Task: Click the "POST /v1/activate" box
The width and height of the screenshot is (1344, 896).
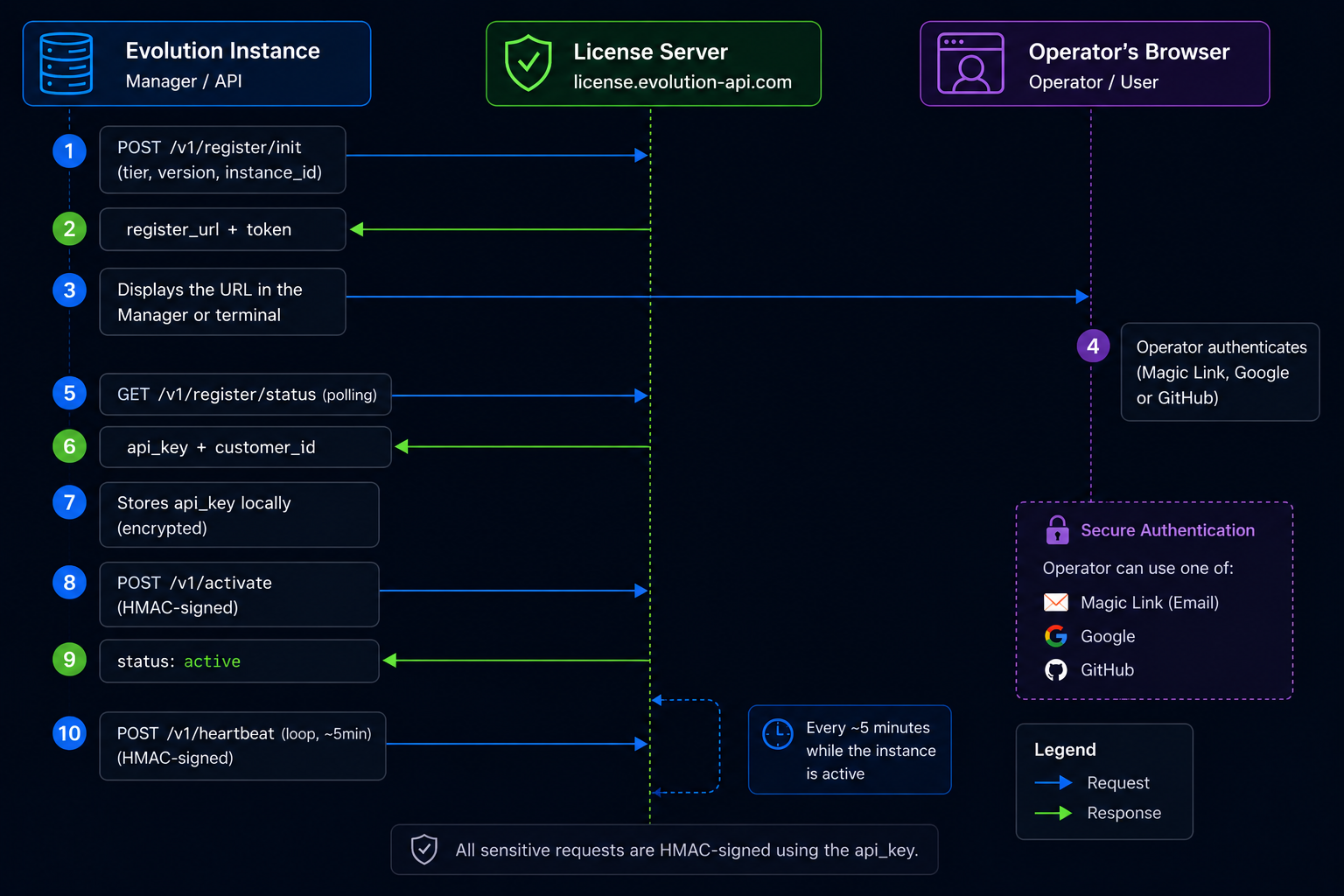Action: pos(239,594)
